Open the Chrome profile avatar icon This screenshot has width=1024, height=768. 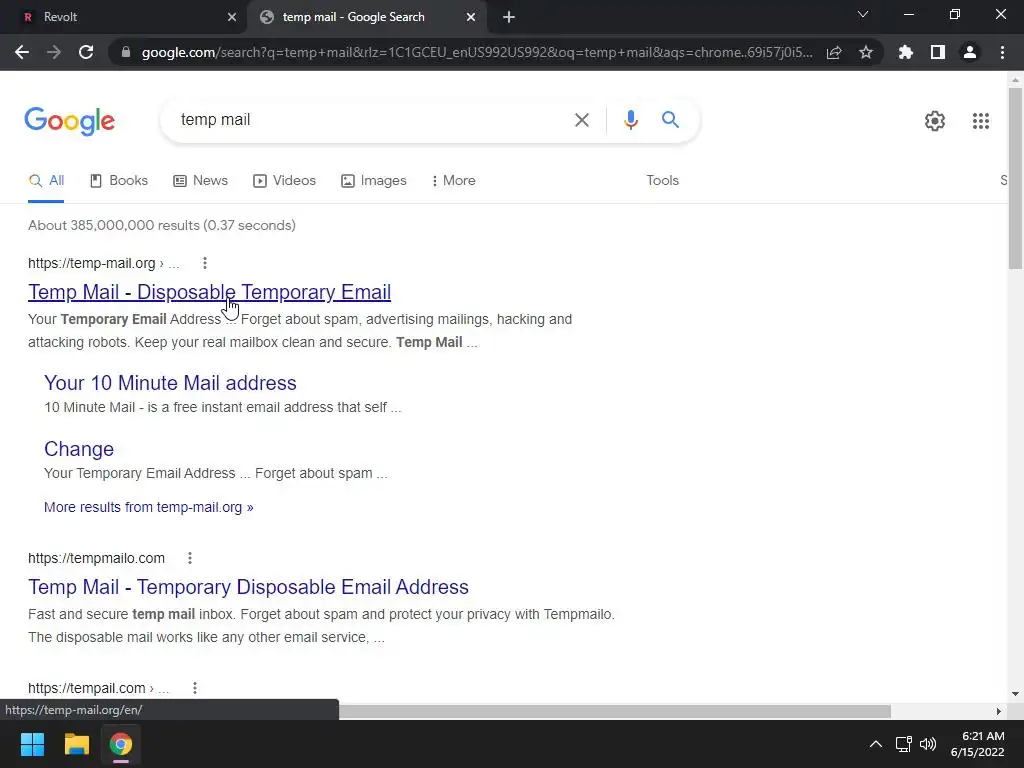(x=970, y=52)
